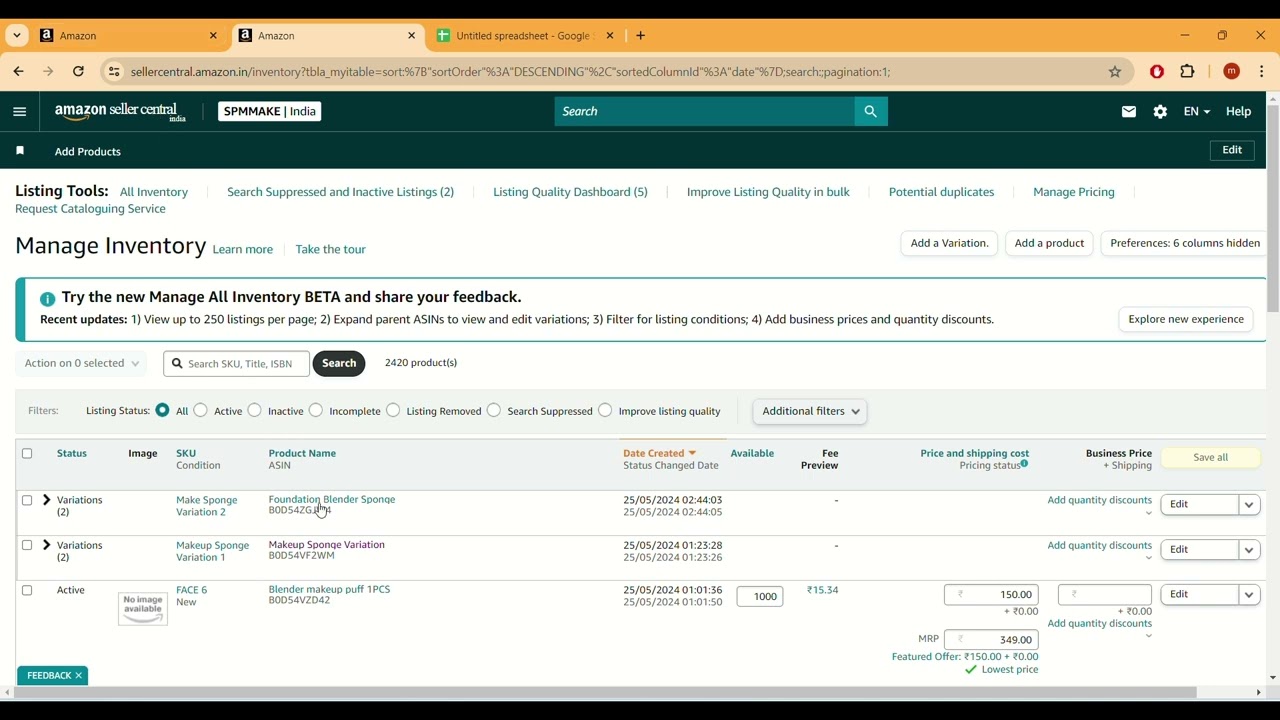Open the tab search dropdown arrow
Screen dimensions: 1280x720
pyautogui.click(x=17, y=36)
